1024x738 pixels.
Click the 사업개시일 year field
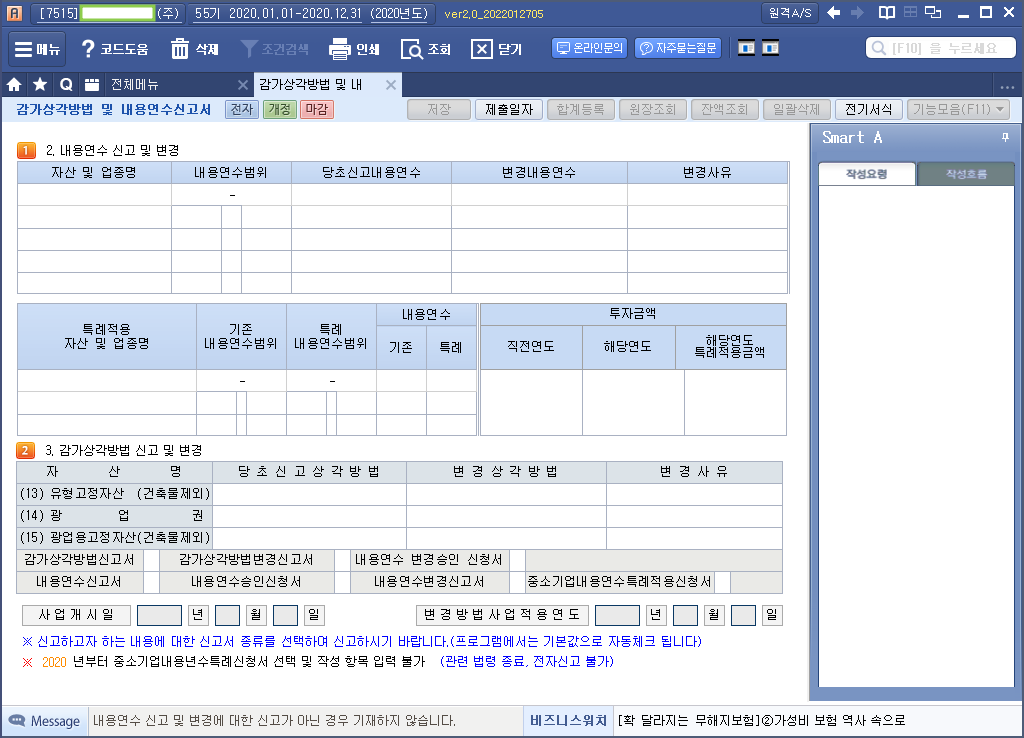[159, 615]
